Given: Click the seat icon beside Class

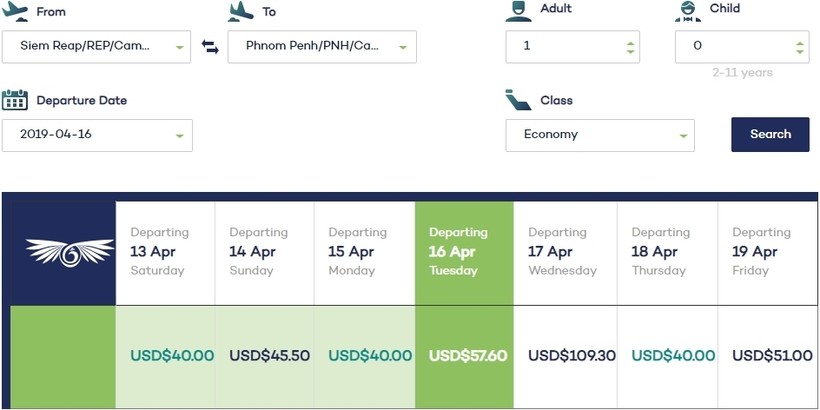Looking at the screenshot, I should (518, 100).
